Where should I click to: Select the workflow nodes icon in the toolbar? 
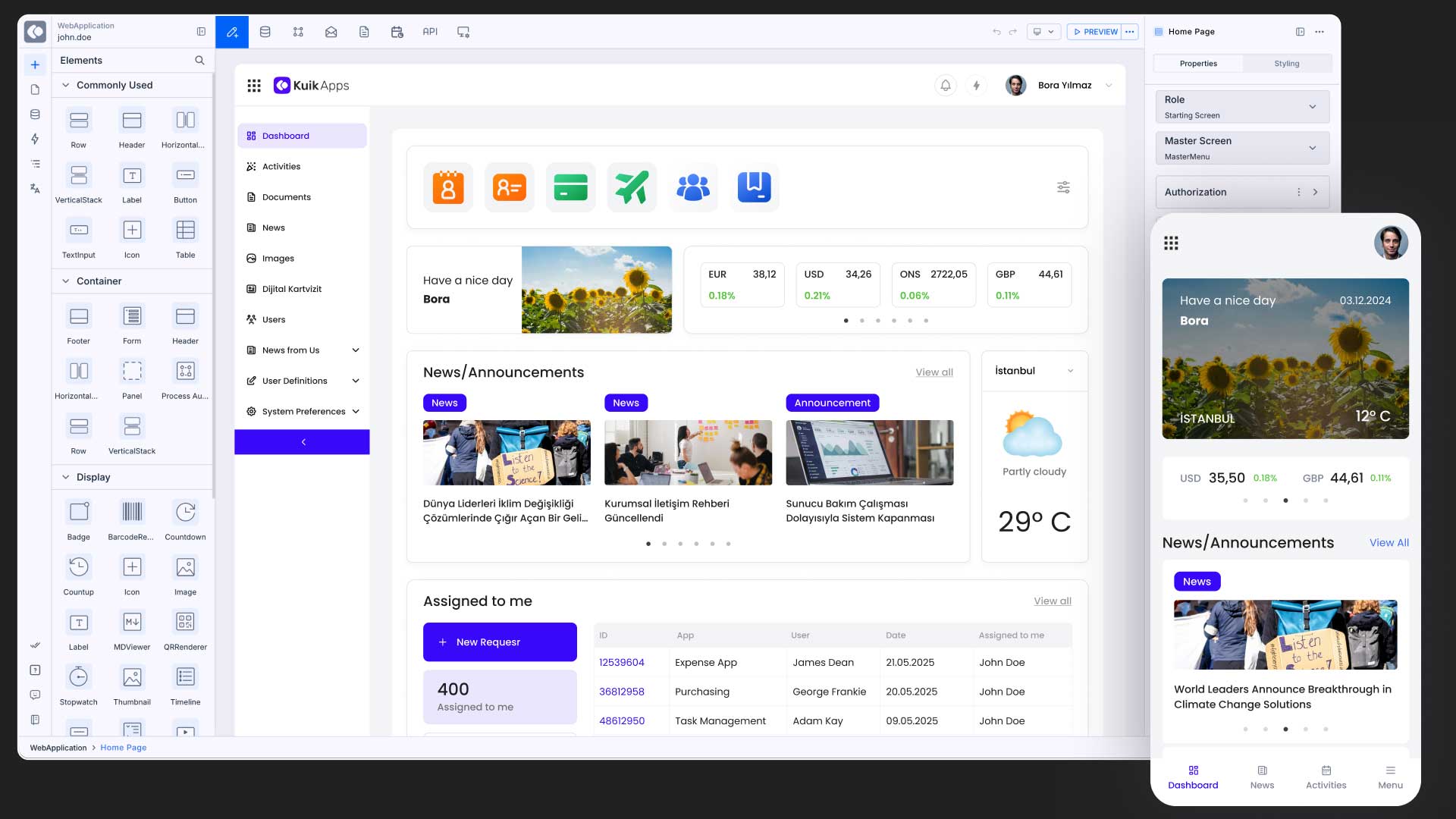point(298,31)
